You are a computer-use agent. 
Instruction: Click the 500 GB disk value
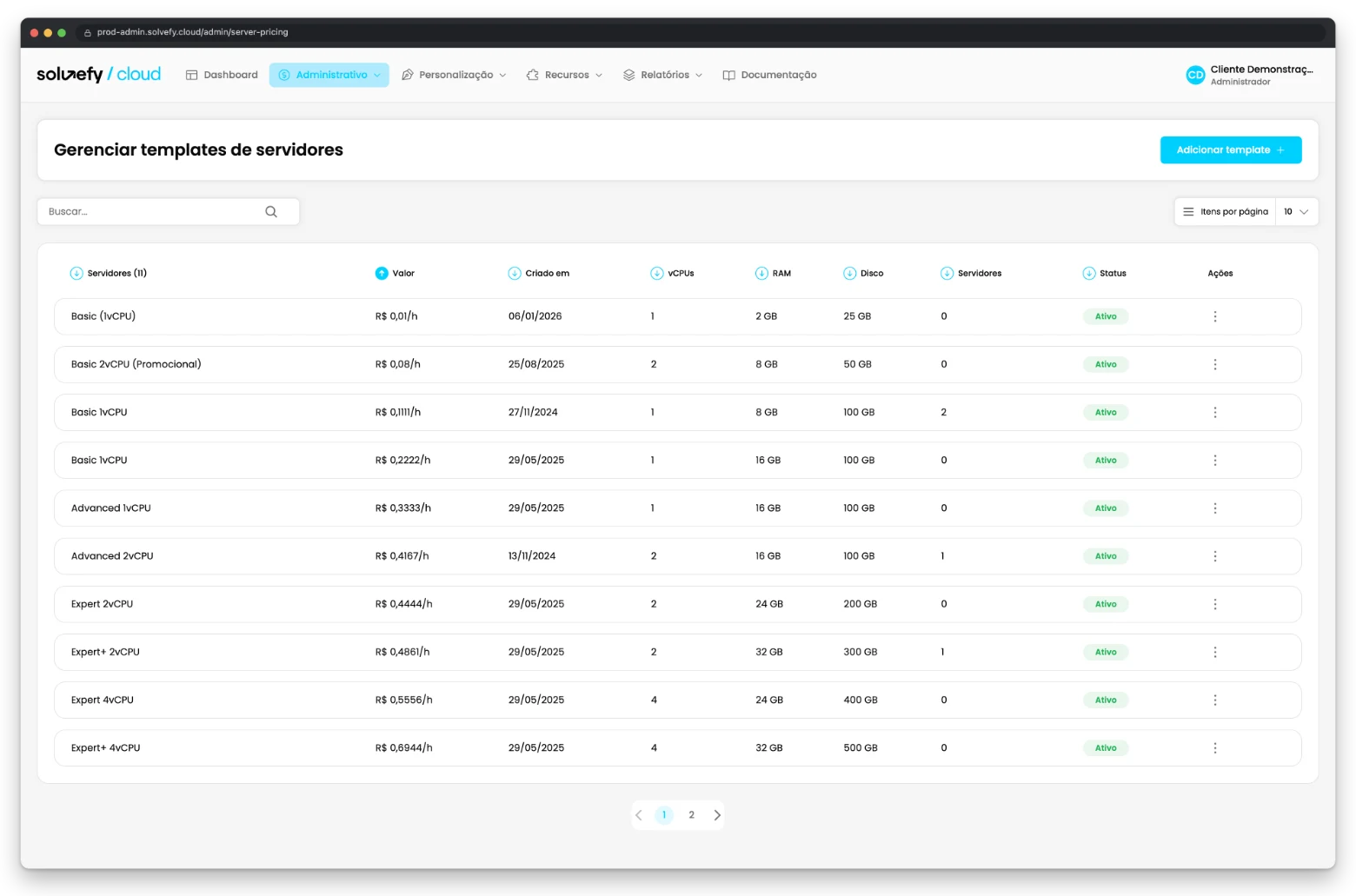click(x=861, y=747)
